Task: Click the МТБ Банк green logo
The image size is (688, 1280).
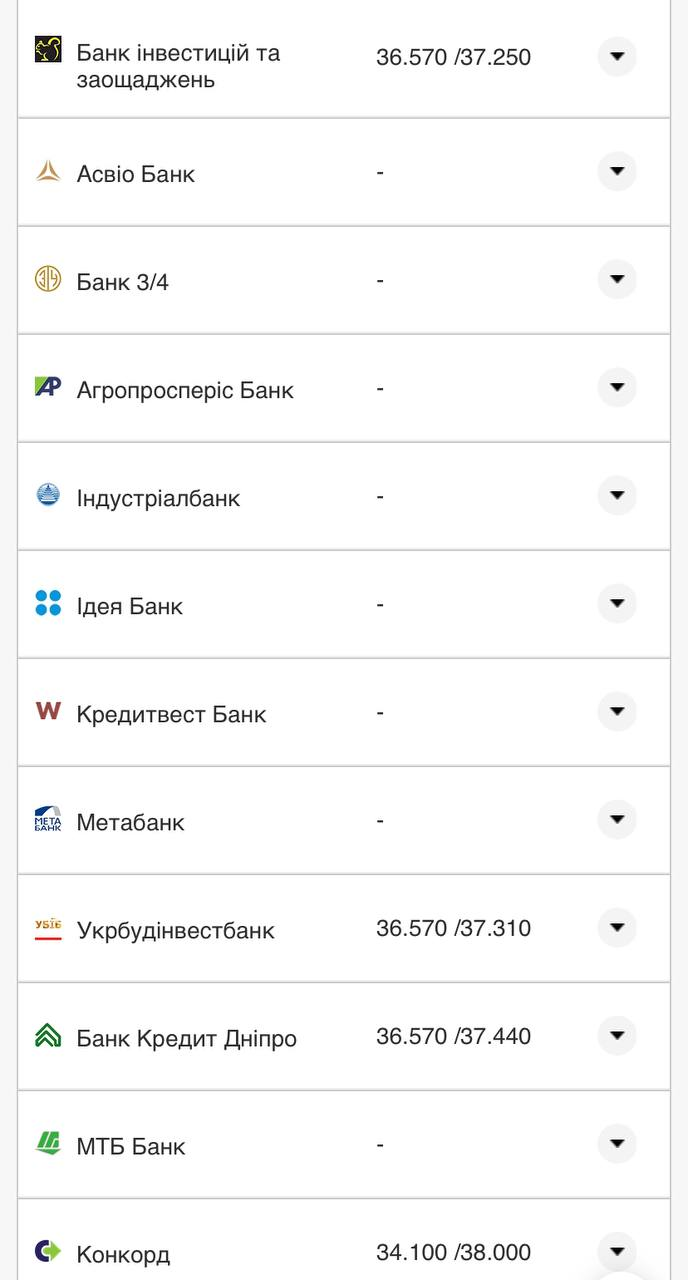Action: [x=48, y=1143]
